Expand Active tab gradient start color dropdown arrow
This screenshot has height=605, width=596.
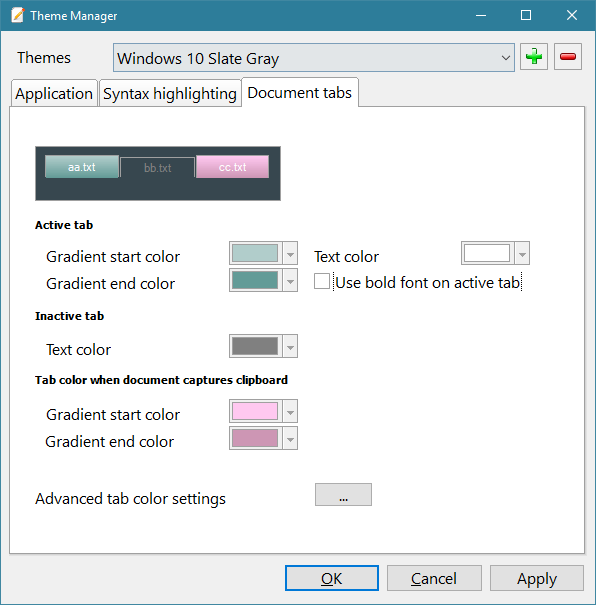point(290,253)
